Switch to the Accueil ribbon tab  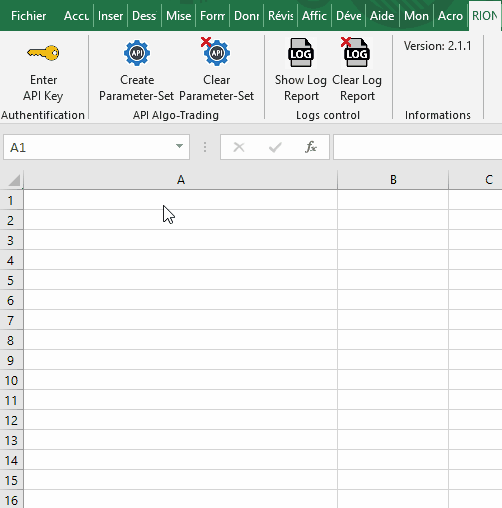tap(76, 16)
